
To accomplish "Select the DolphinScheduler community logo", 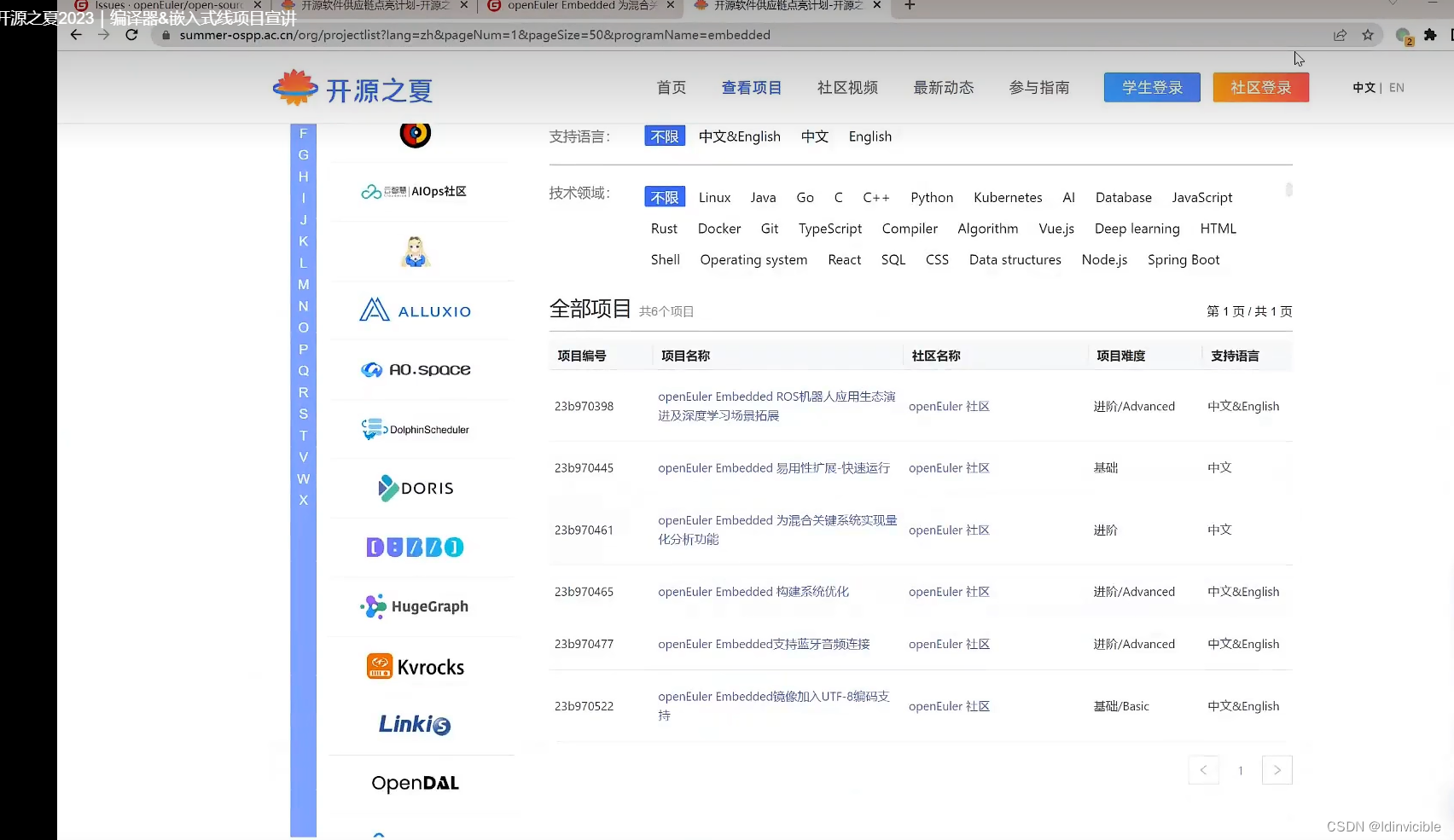I will pyautogui.click(x=416, y=429).
